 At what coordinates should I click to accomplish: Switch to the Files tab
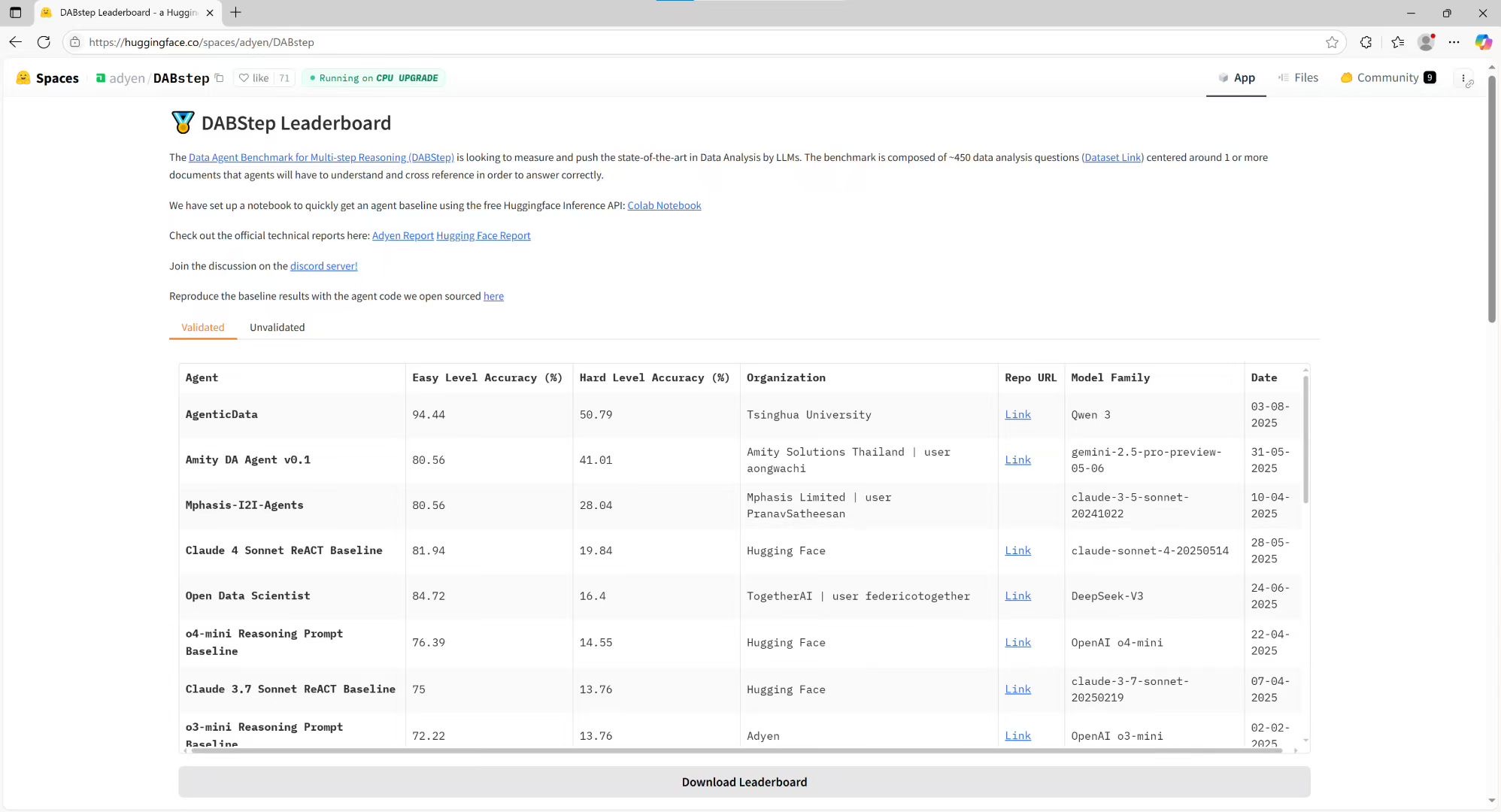1298,78
